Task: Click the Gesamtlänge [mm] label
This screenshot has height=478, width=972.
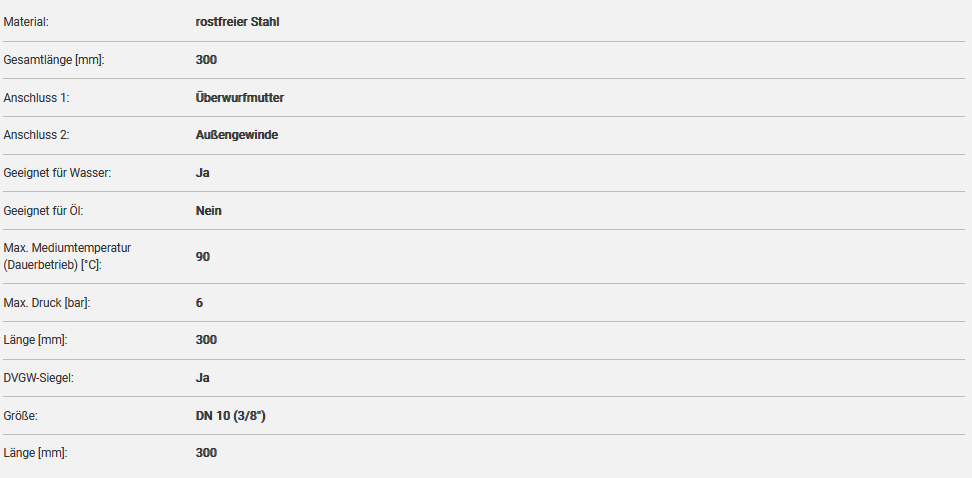Action: 54,60
